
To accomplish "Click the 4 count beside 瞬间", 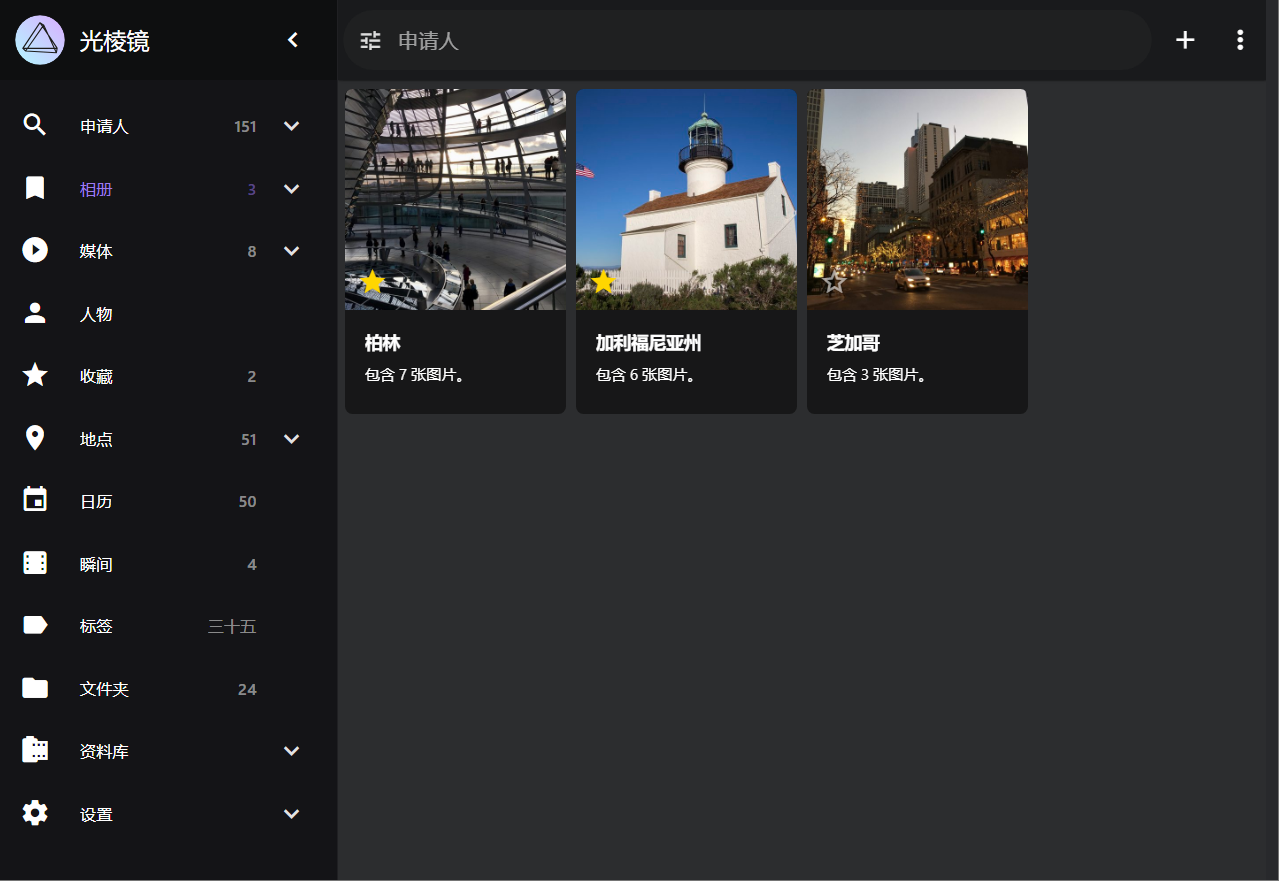I will click(x=252, y=564).
